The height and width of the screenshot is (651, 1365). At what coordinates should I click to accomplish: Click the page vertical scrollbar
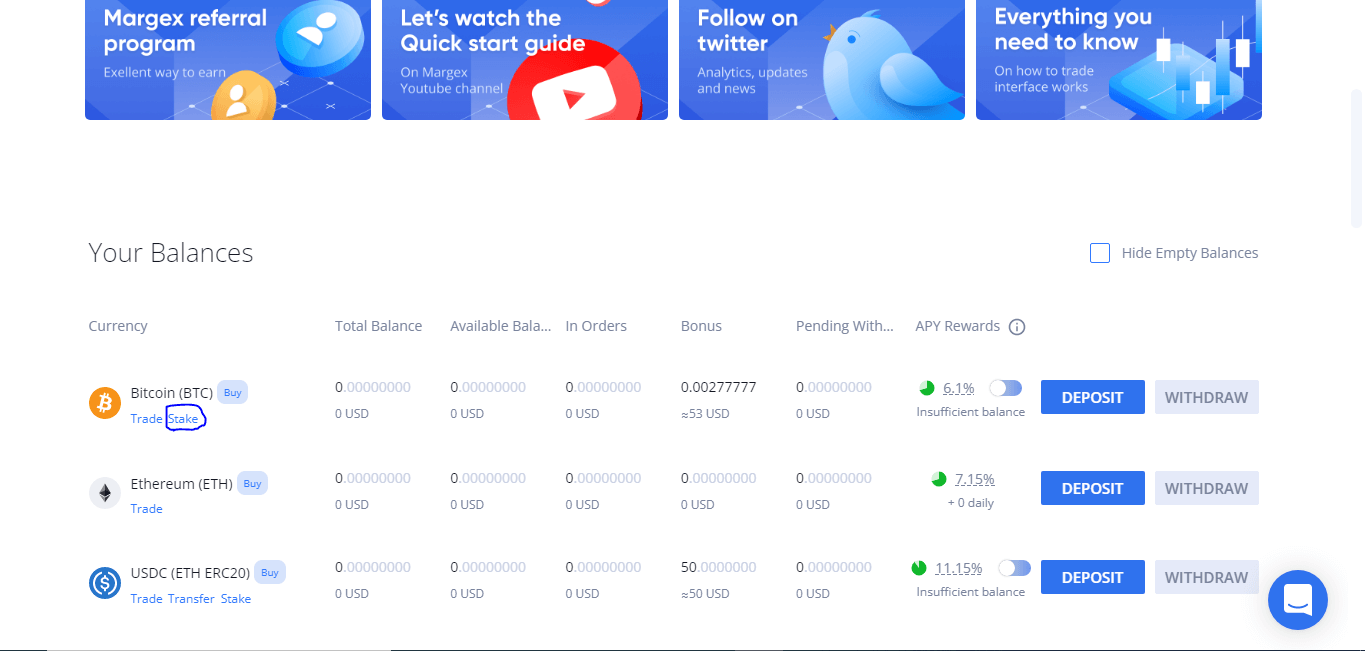[1356, 160]
